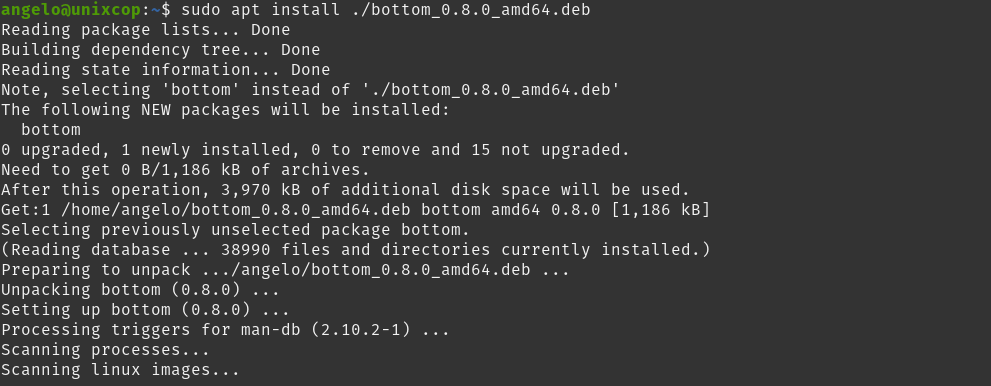The width and height of the screenshot is (991, 386).
Task: Click the 'Reading package lists... Done' line
Action: coord(145,30)
